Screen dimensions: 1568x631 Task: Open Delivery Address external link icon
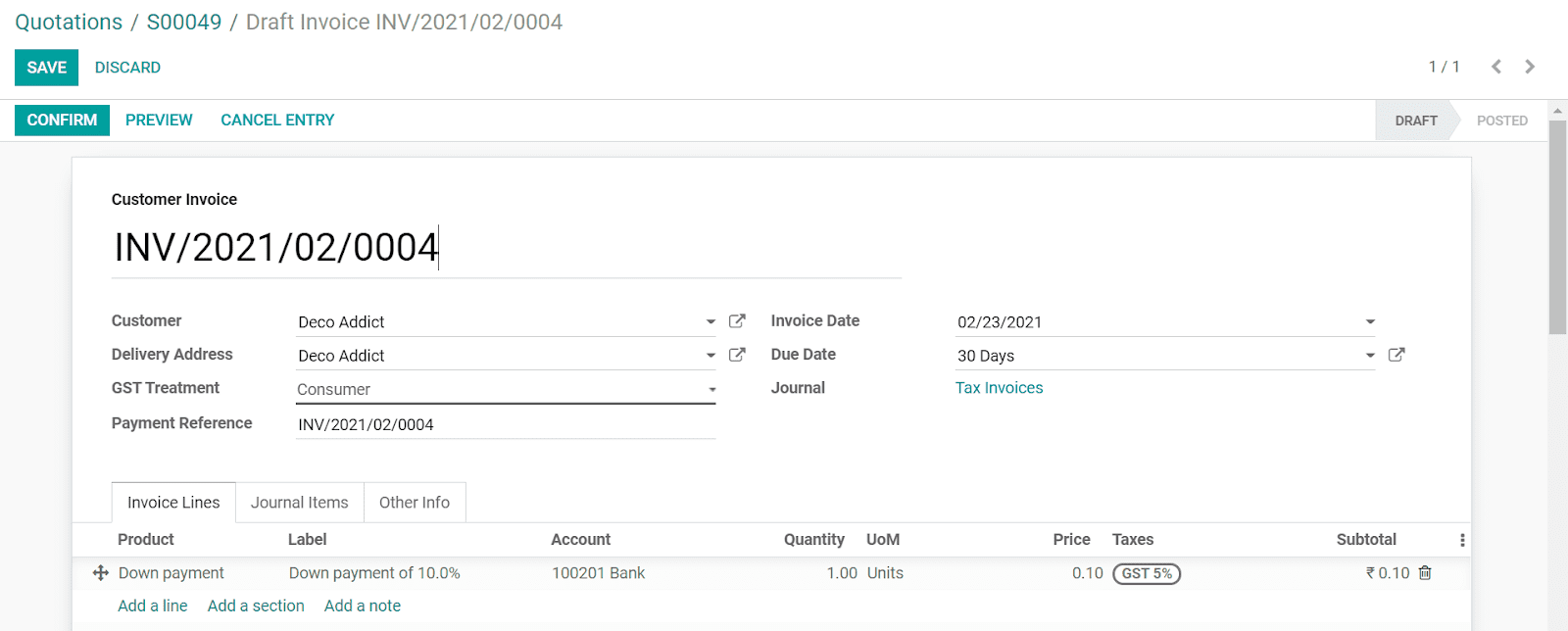coord(737,355)
